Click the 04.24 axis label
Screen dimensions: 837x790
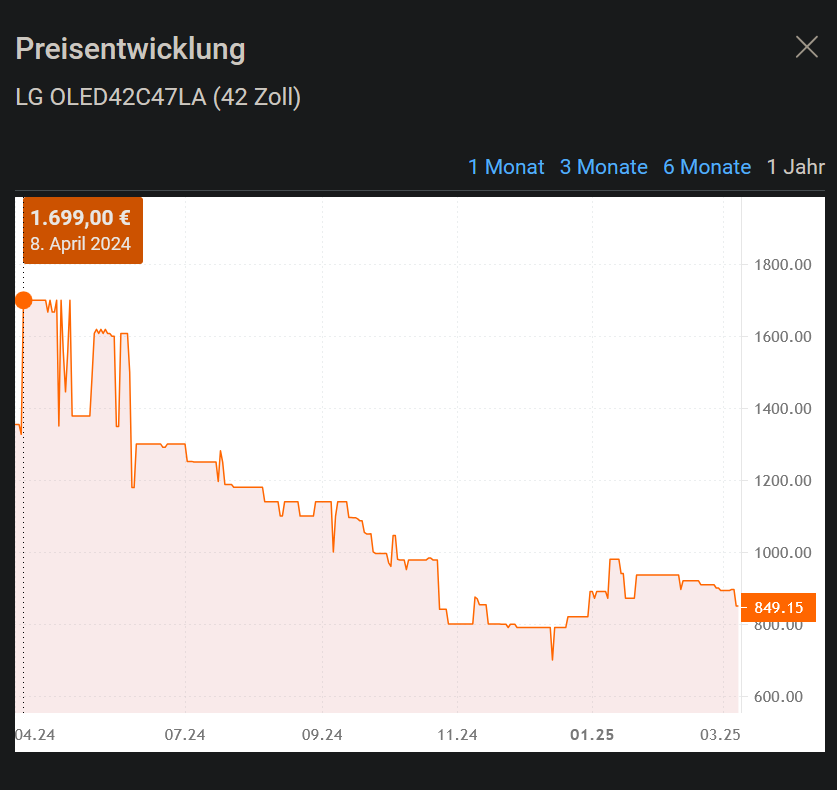[36, 734]
